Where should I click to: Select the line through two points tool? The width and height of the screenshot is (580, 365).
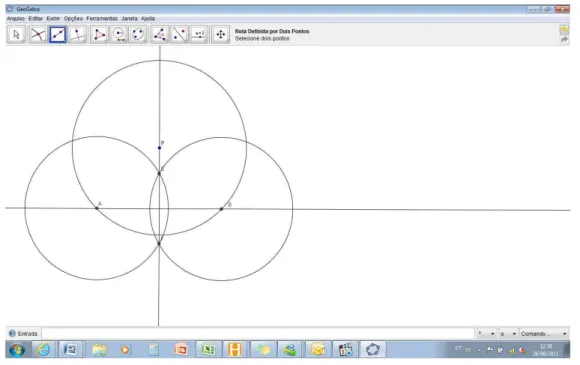[x=58, y=34]
